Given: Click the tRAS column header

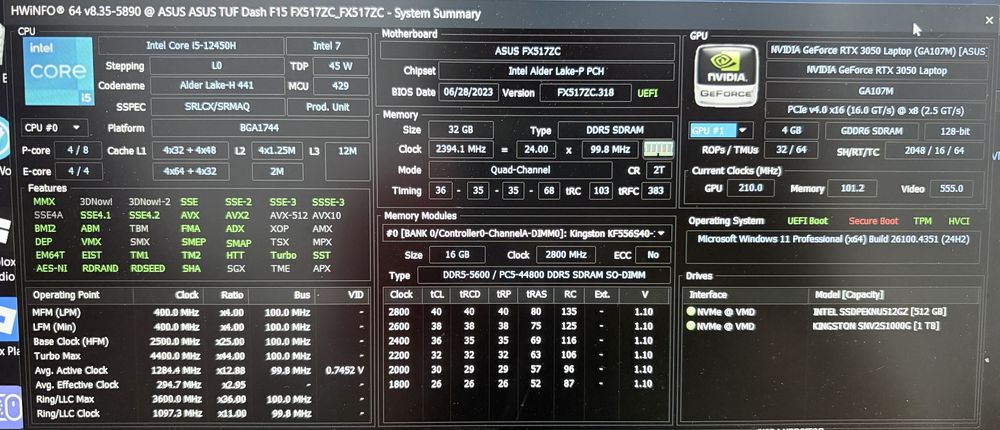Looking at the screenshot, I should [534, 295].
